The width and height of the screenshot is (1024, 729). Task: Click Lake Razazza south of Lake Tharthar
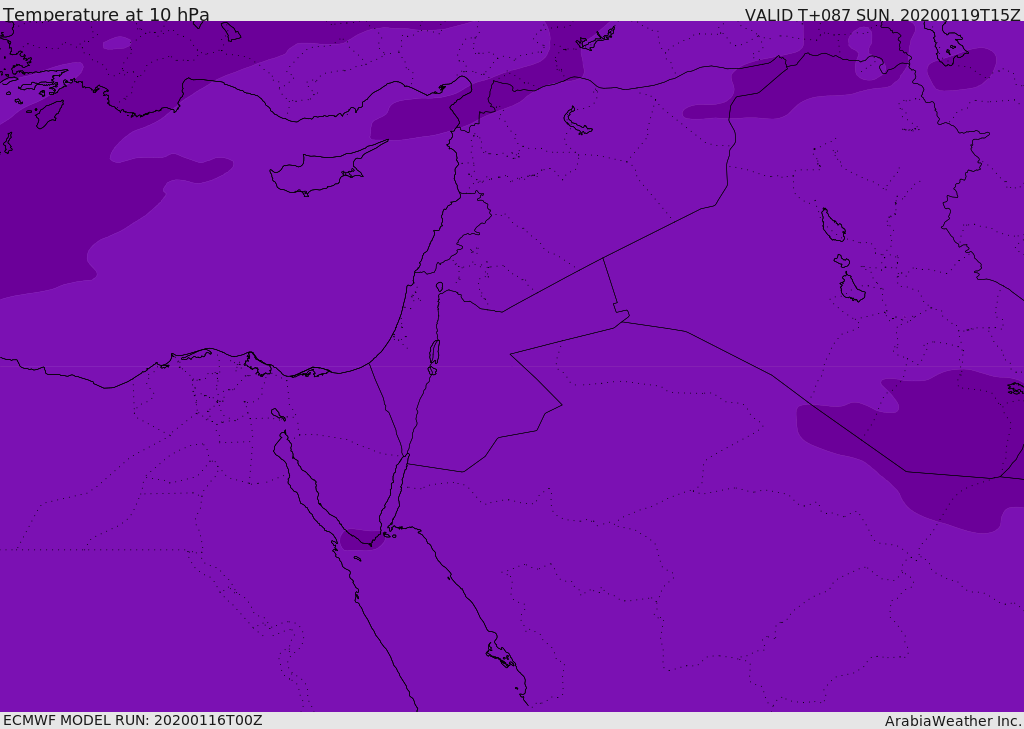click(x=852, y=288)
